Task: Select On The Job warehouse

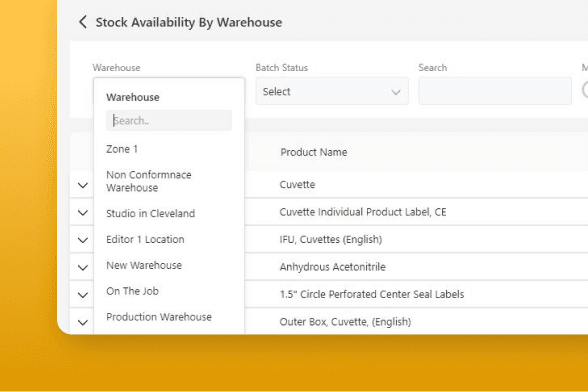Action: (132, 291)
